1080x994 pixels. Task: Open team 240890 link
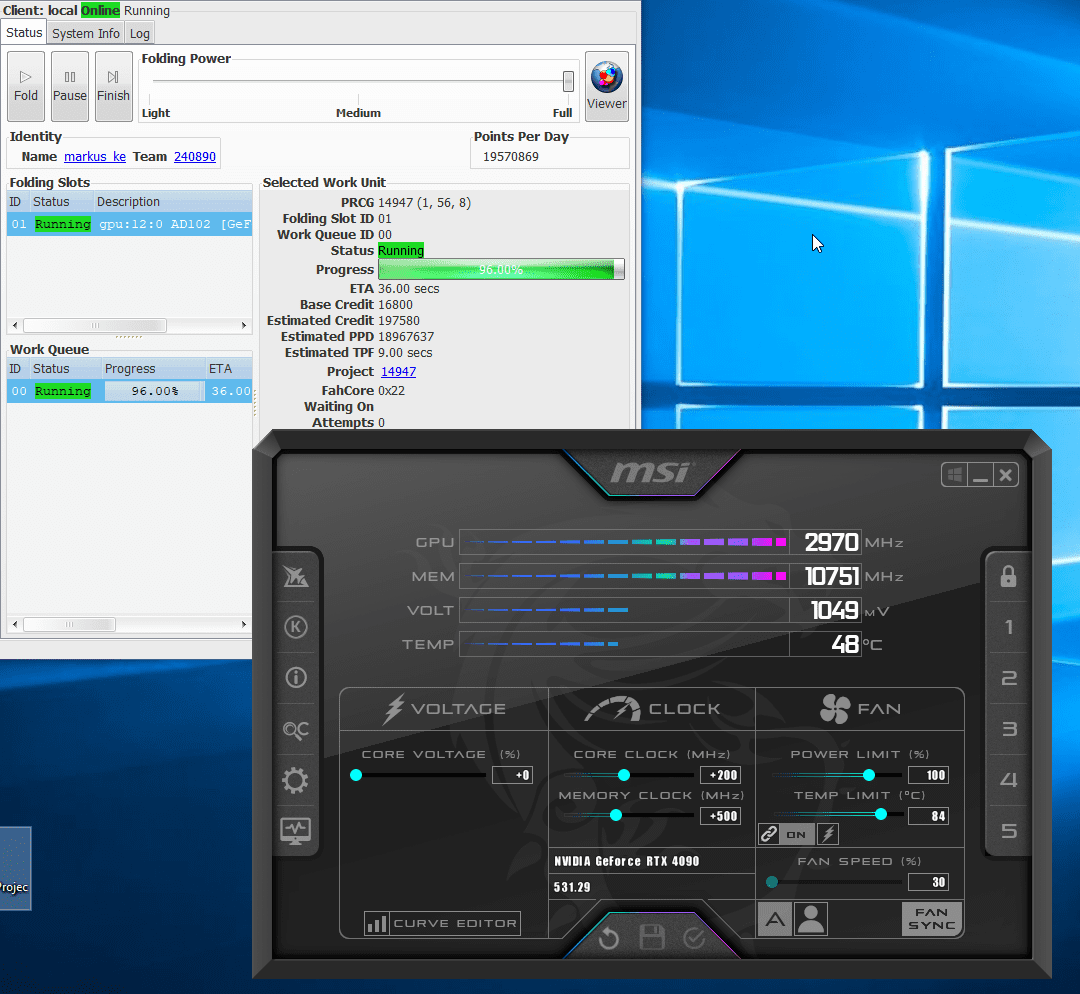click(195, 156)
